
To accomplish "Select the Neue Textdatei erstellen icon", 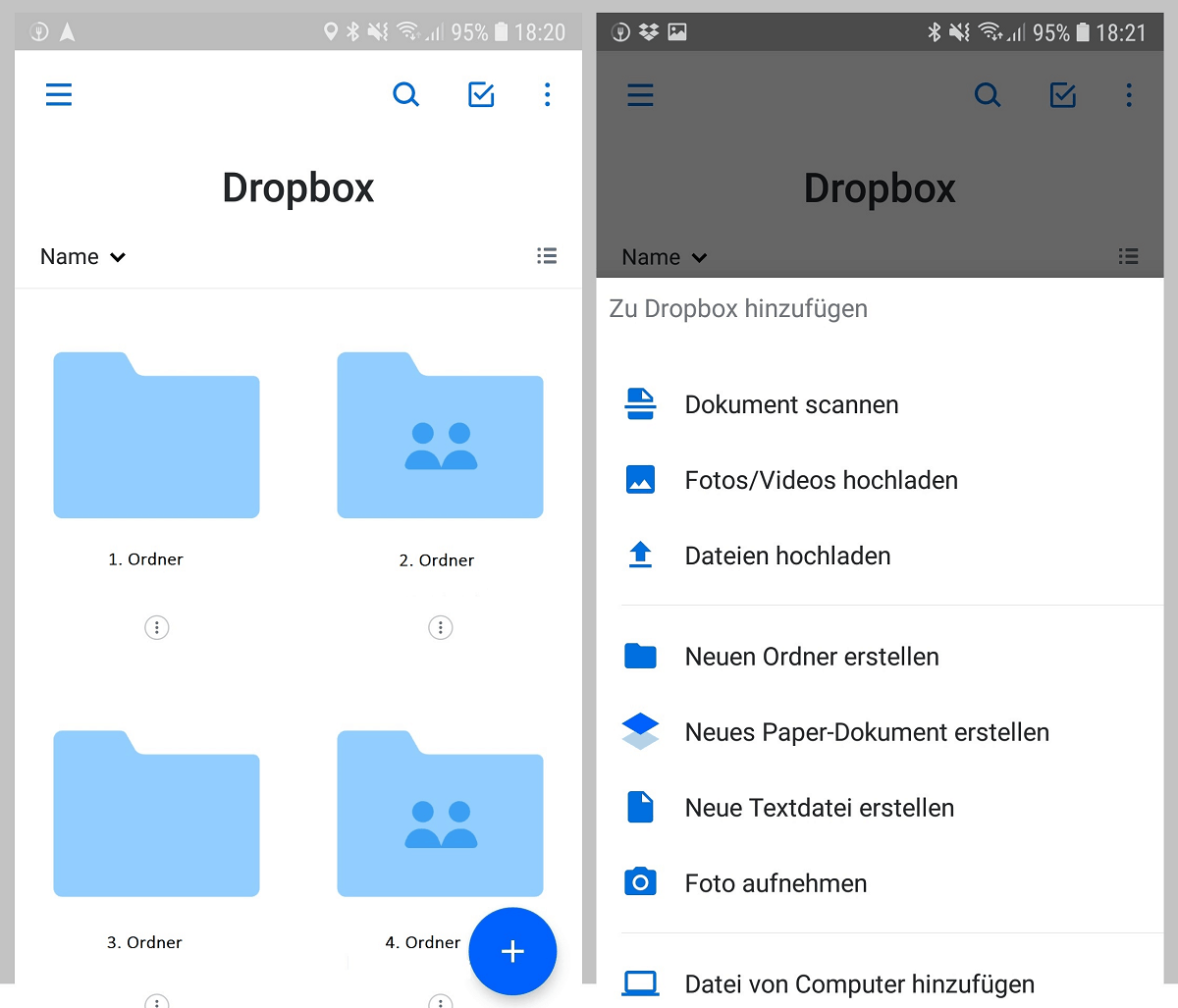I will (640, 807).
